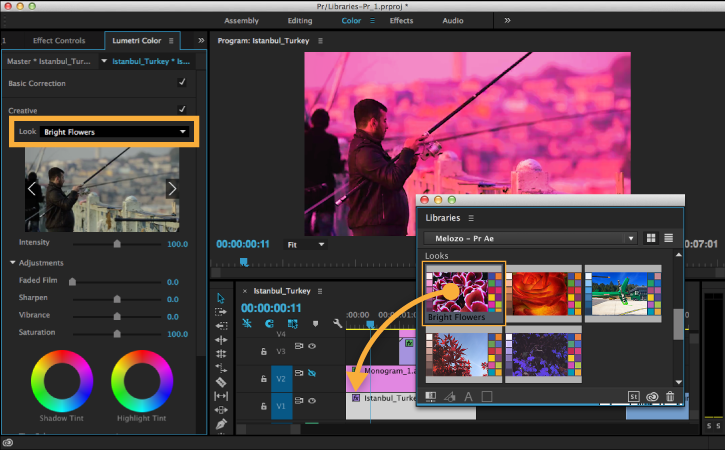Toggle sync lock for track V3
The height and width of the screenshot is (450, 725).
299,346
